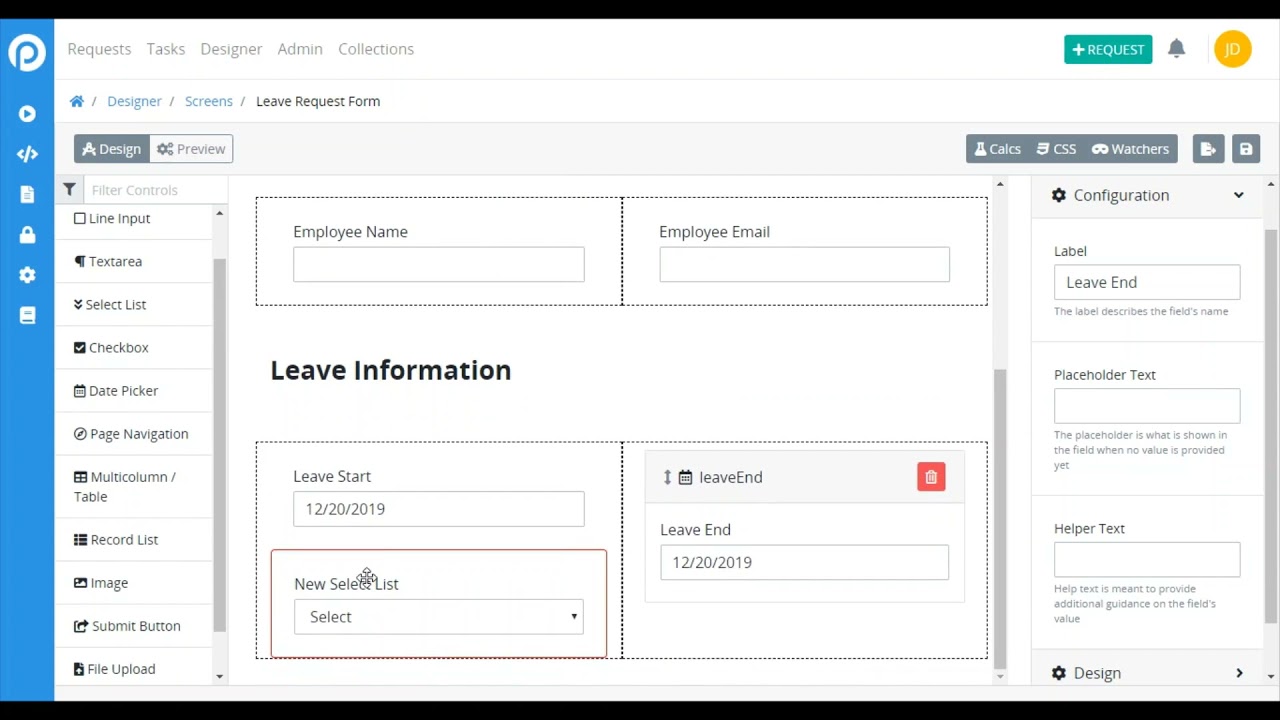The height and width of the screenshot is (720, 1280).
Task: Open the gear icon in left sidebar
Action: point(27,275)
